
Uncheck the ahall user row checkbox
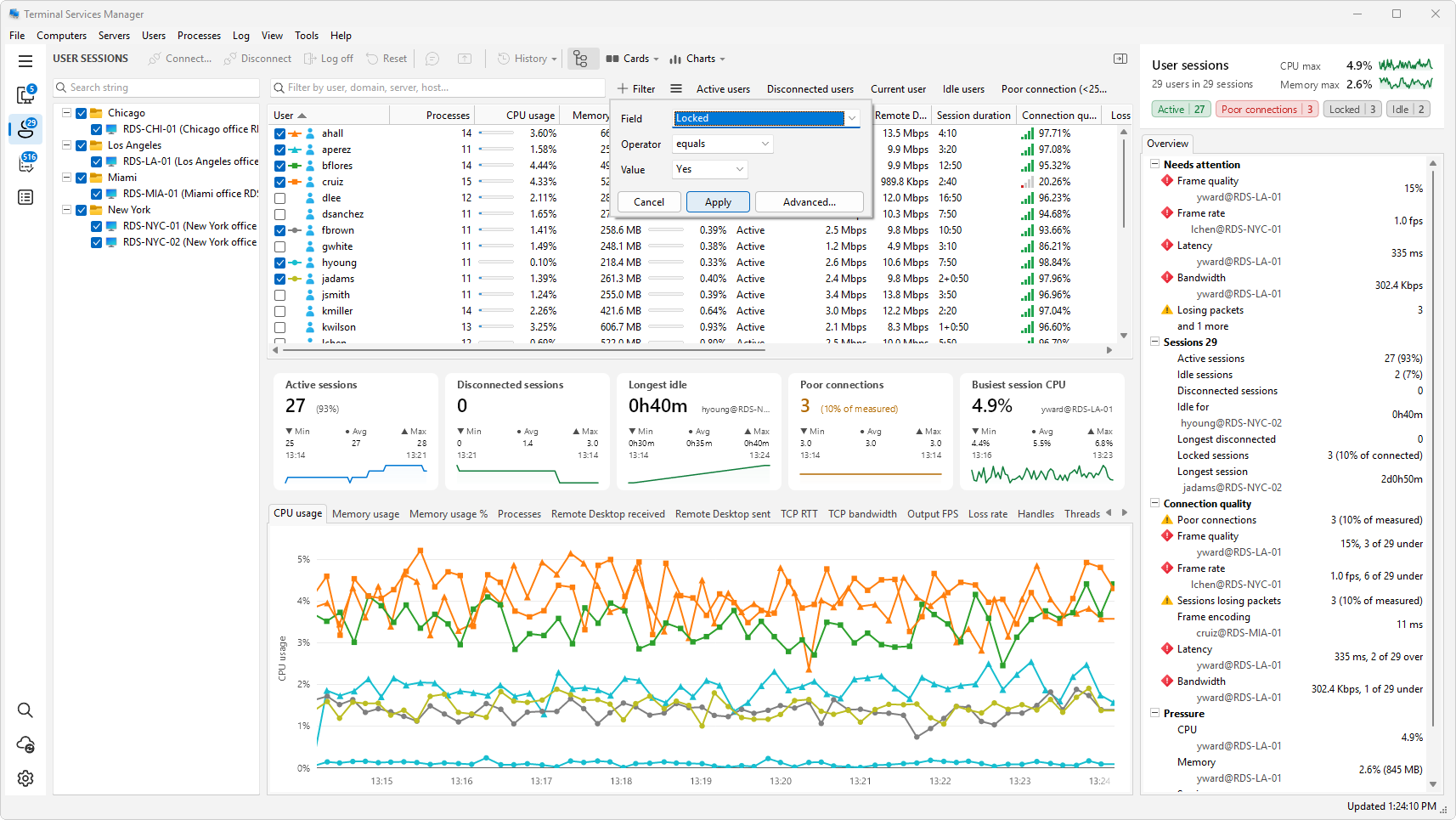[x=279, y=133]
